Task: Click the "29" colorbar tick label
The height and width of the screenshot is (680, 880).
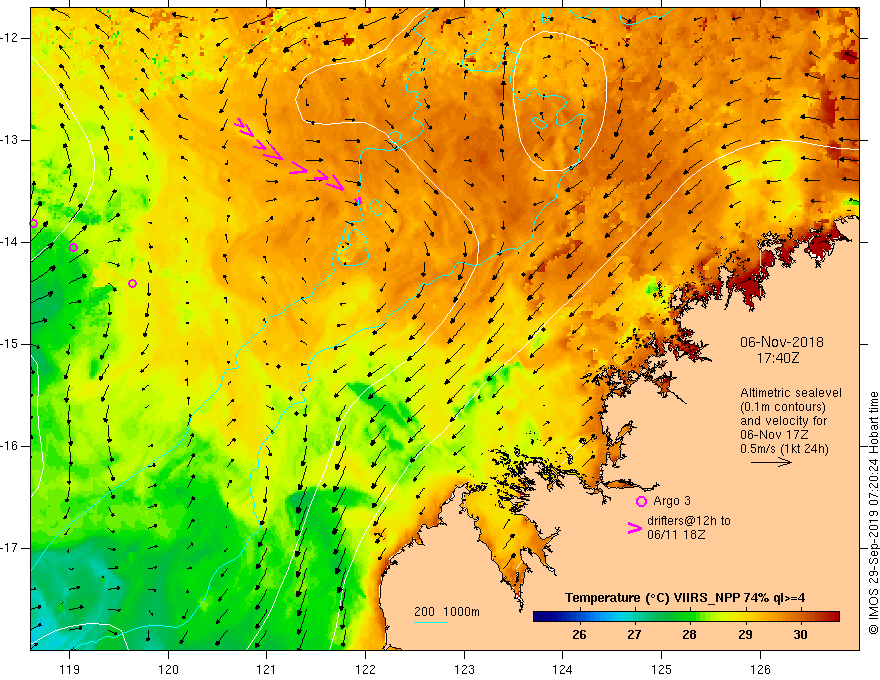Action: [745, 635]
